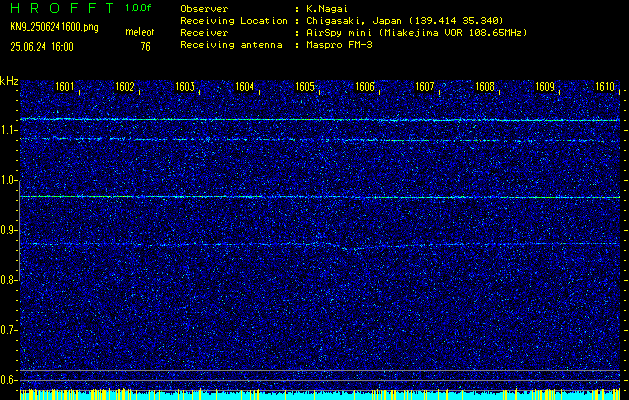Click the 1603 time marker
The image size is (629, 400).
click(x=185, y=87)
